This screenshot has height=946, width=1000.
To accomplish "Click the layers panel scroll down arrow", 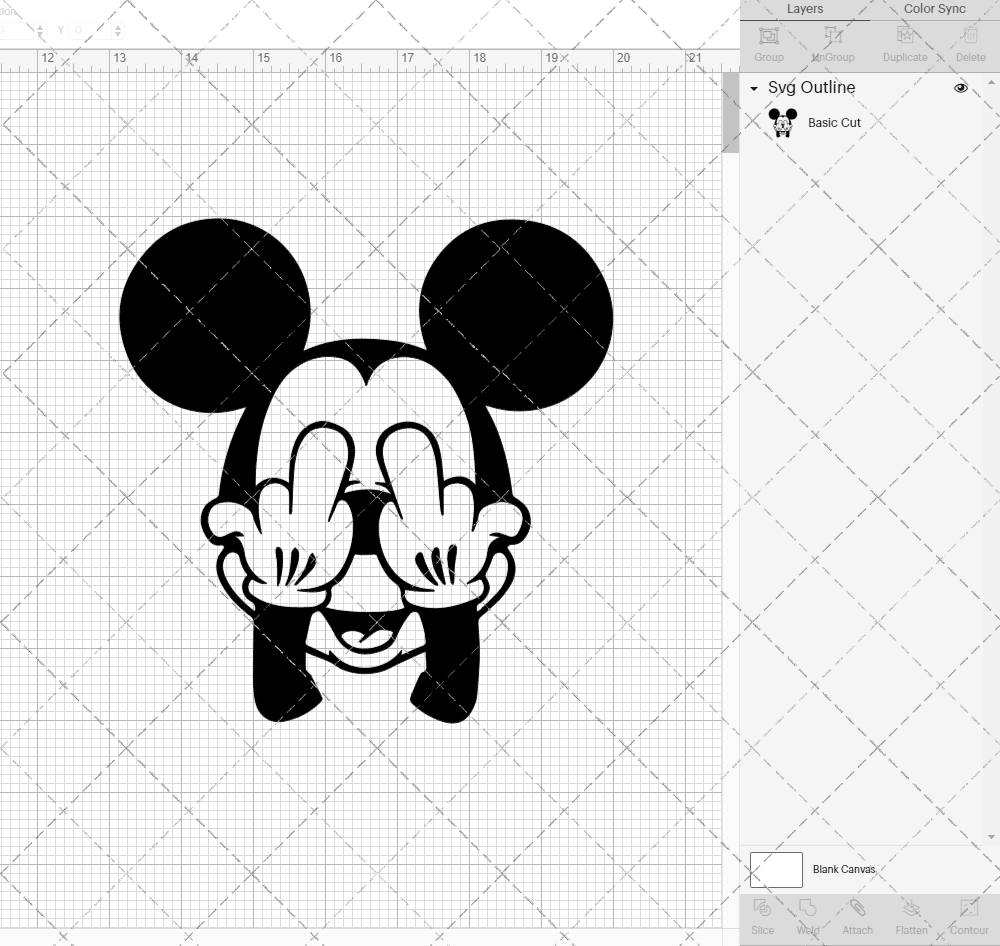I will click(x=991, y=837).
